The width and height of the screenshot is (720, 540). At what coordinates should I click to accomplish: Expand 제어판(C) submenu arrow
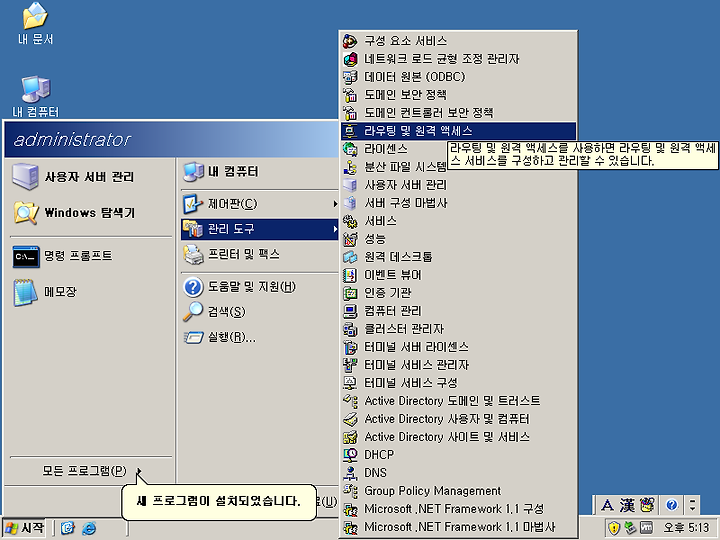pyautogui.click(x=335, y=203)
